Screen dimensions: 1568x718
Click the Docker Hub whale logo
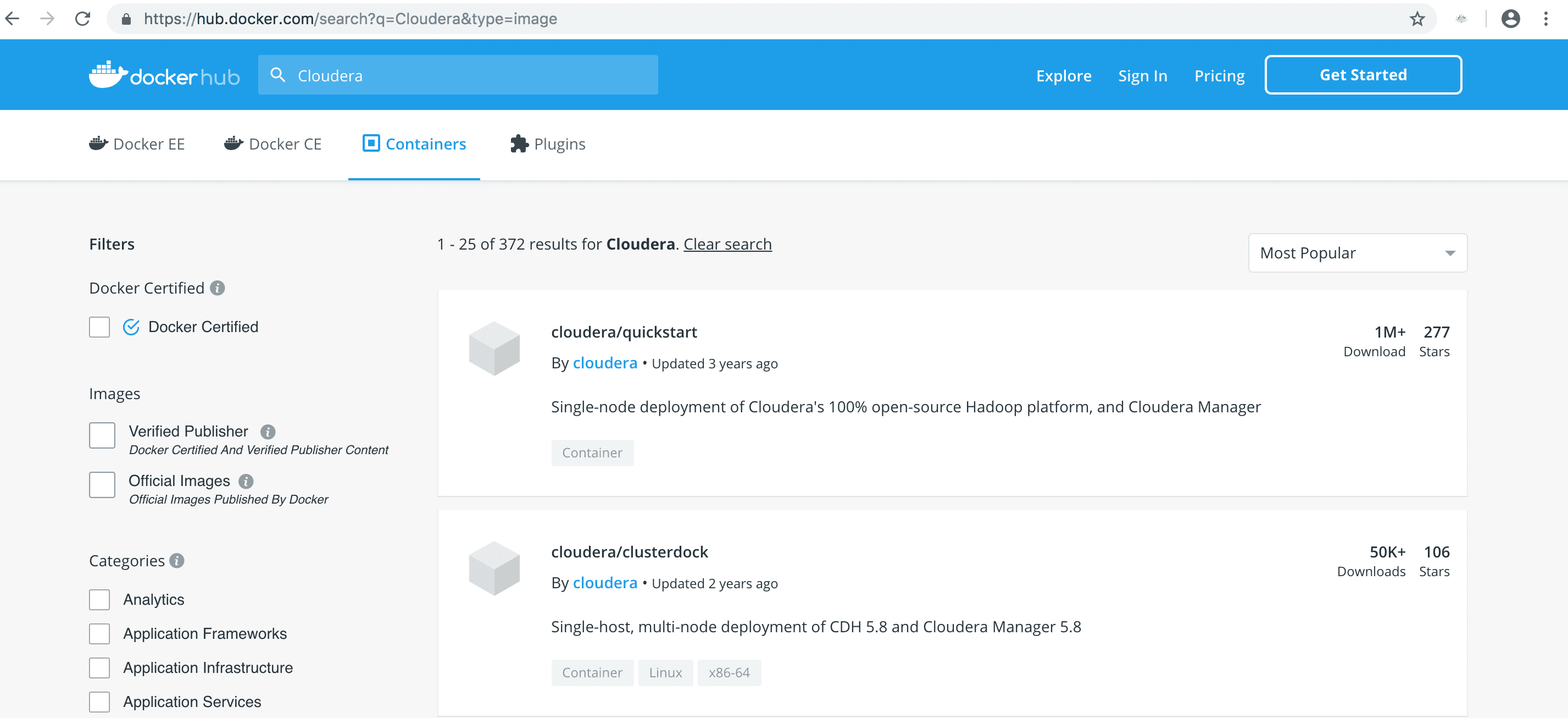107,74
